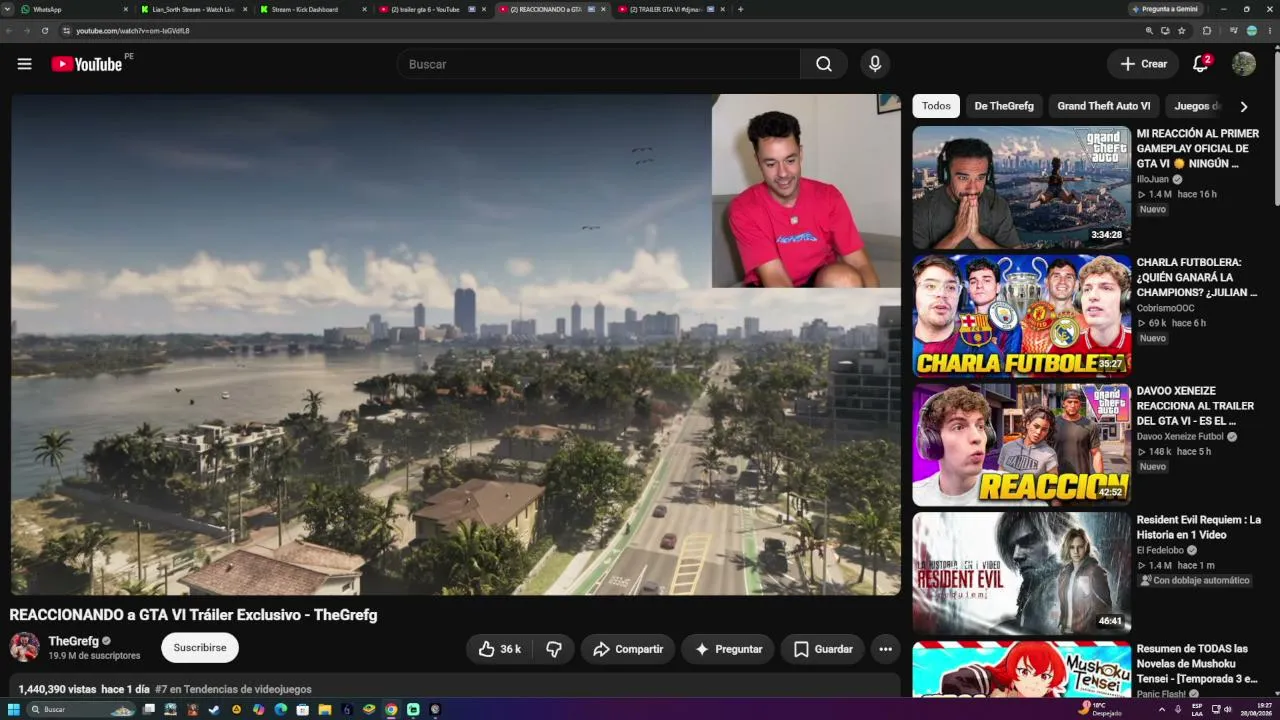Click the Crear create button
Image resolution: width=1280 pixels, height=720 pixels.
pyautogui.click(x=1143, y=64)
